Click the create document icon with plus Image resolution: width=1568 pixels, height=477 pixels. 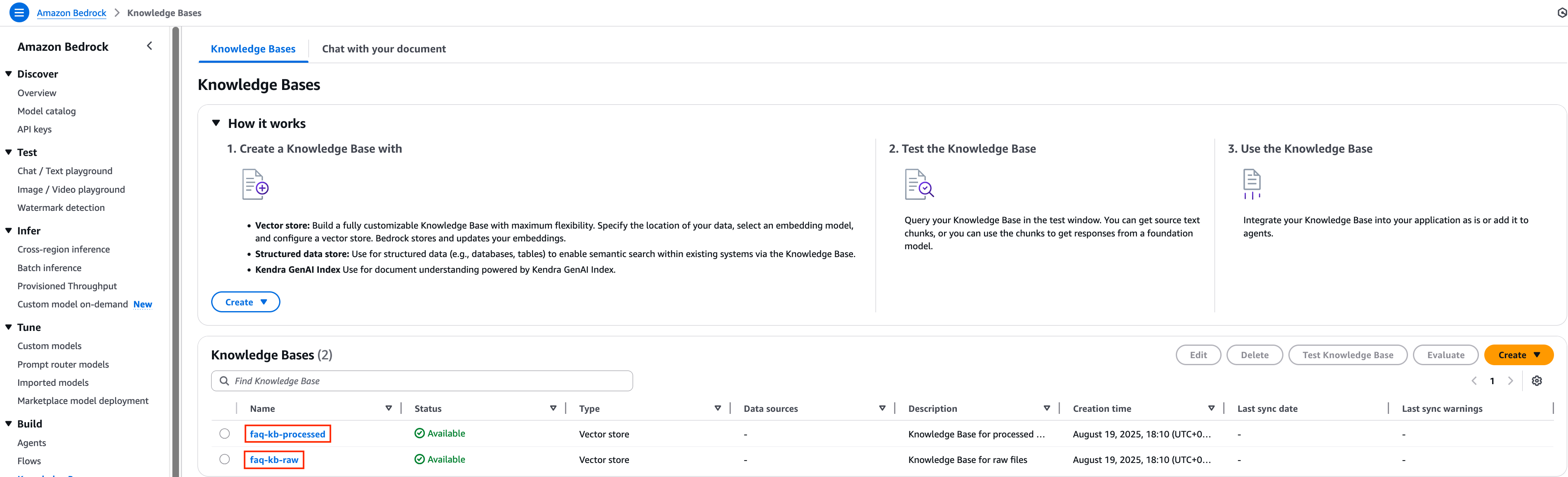255,184
